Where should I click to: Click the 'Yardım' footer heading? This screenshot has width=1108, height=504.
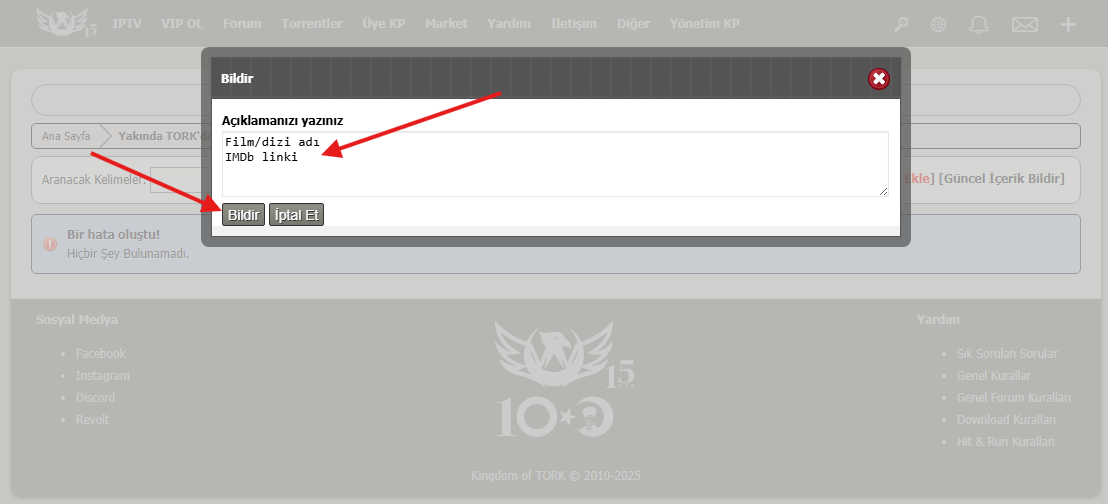pos(938,320)
